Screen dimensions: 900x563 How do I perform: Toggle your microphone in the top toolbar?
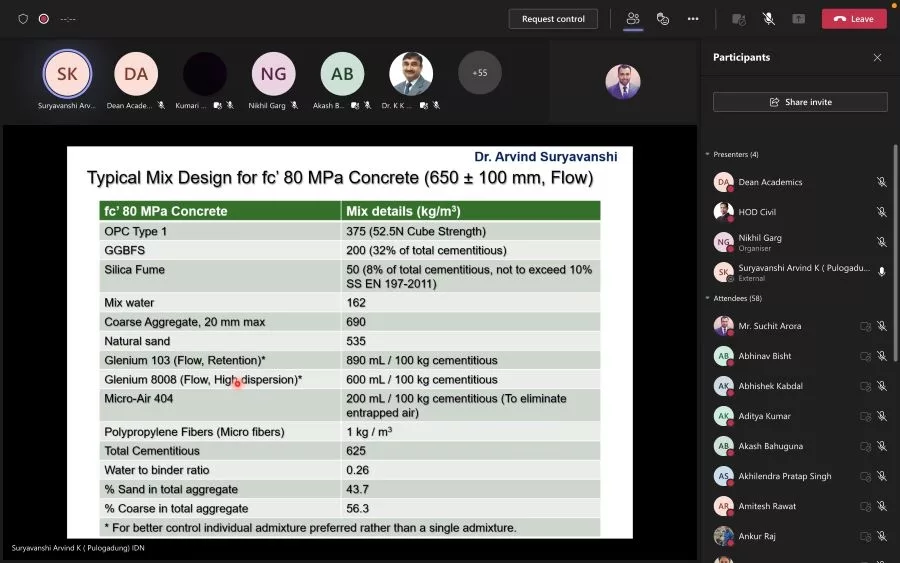tap(768, 19)
